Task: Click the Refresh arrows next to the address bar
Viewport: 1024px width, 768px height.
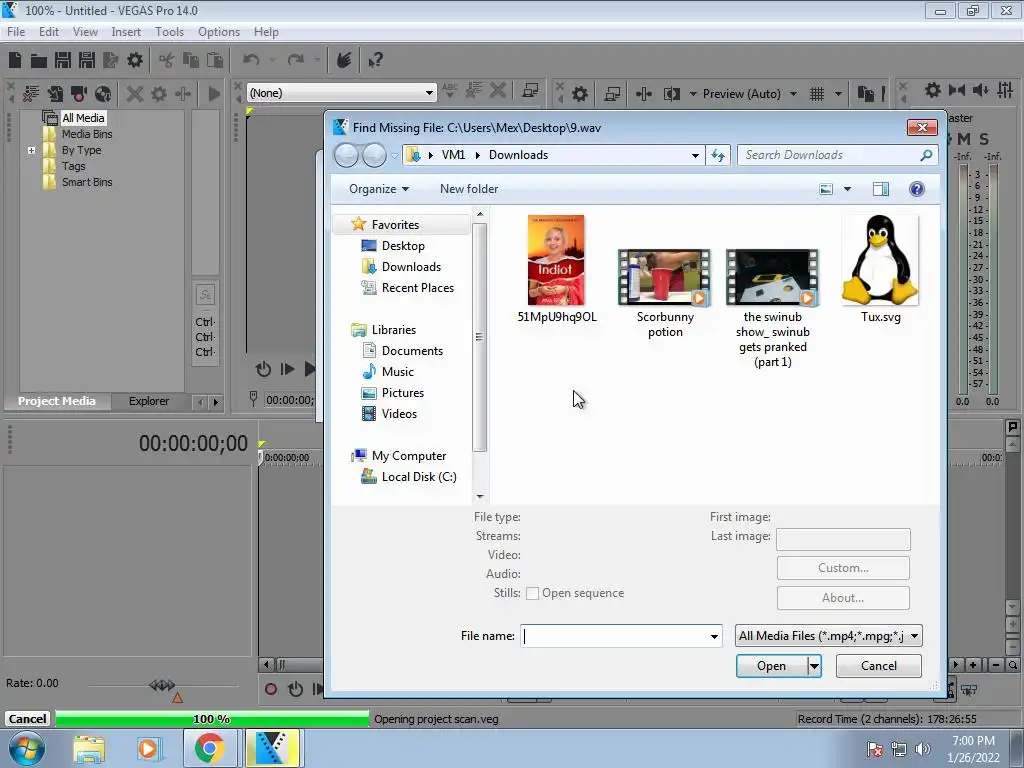Action: click(718, 155)
